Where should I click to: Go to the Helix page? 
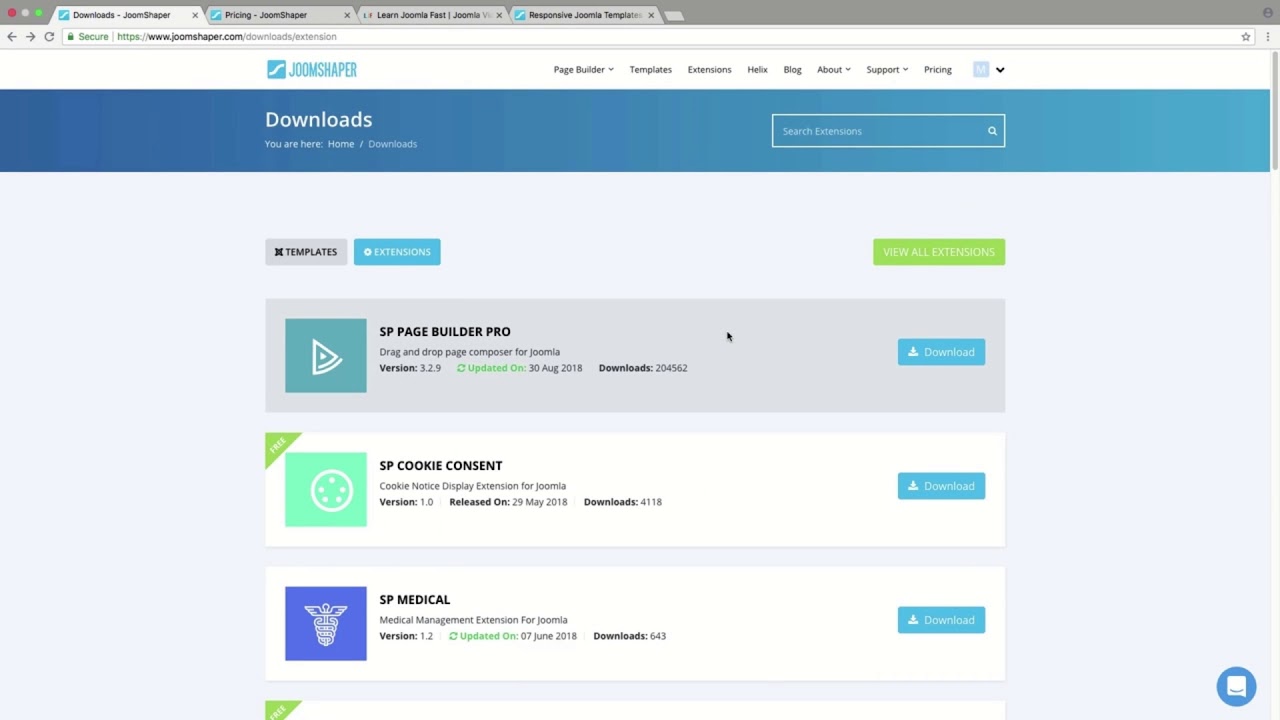click(x=757, y=70)
